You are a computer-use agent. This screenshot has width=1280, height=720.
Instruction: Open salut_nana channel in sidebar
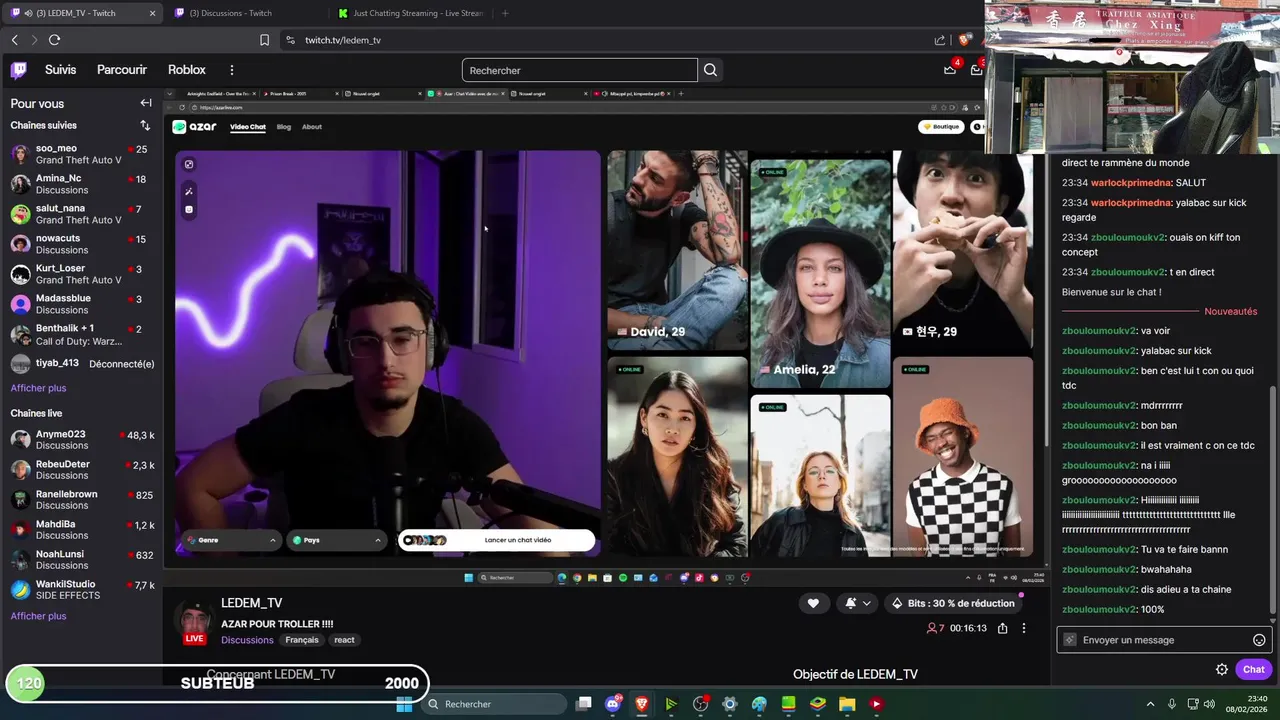(x=82, y=214)
